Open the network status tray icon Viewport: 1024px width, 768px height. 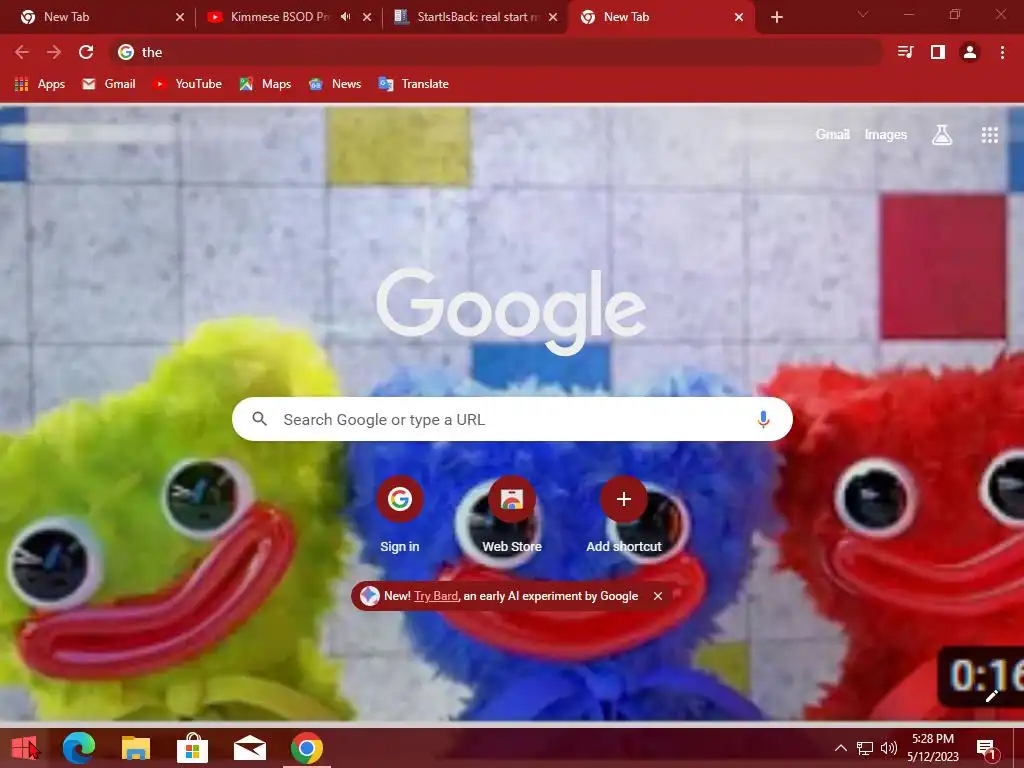[865, 748]
